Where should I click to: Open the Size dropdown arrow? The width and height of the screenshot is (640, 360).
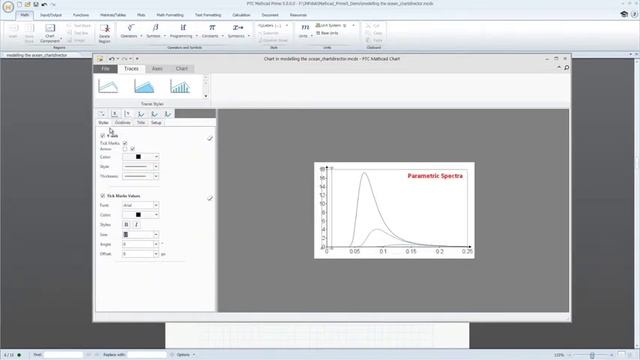click(x=156, y=235)
